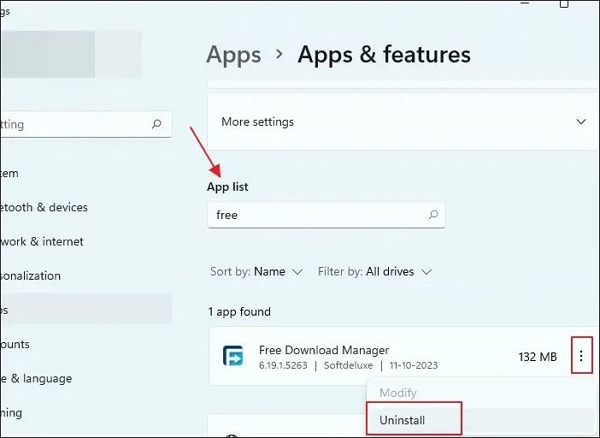This screenshot has width=600, height=438.
Task: Select the greyed Modify menu entry
Action: coord(398,393)
